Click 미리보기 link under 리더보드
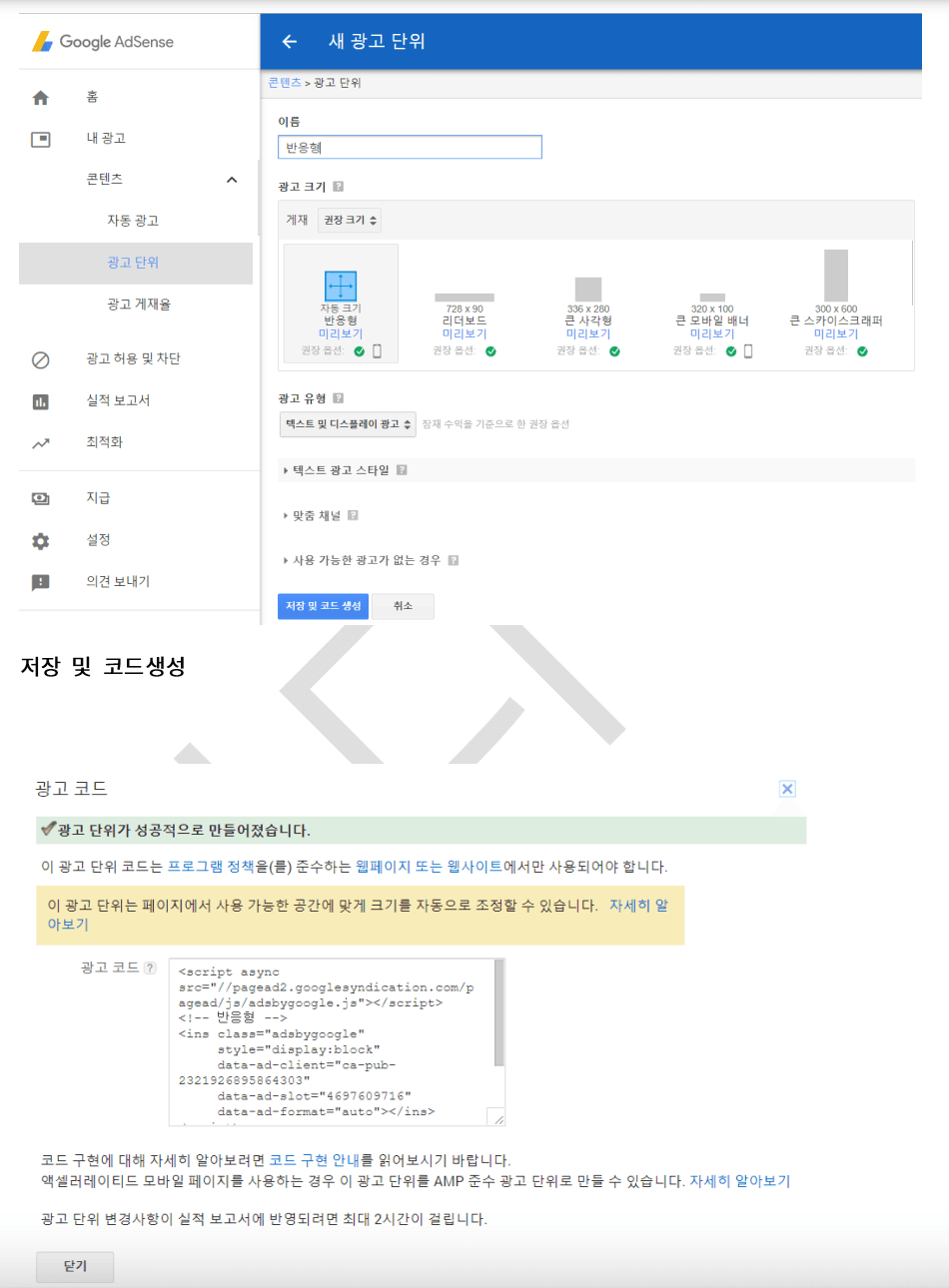The height and width of the screenshot is (1288, 949). pos(465,334)
